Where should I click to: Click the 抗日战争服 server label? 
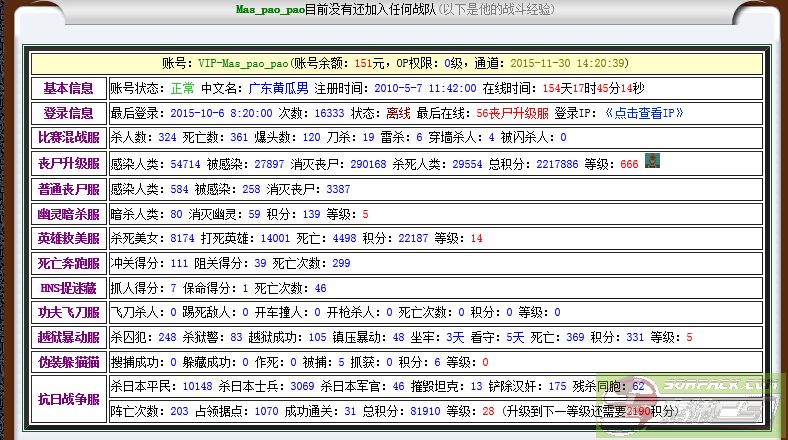pyautogui.click(x=68, y=398)
